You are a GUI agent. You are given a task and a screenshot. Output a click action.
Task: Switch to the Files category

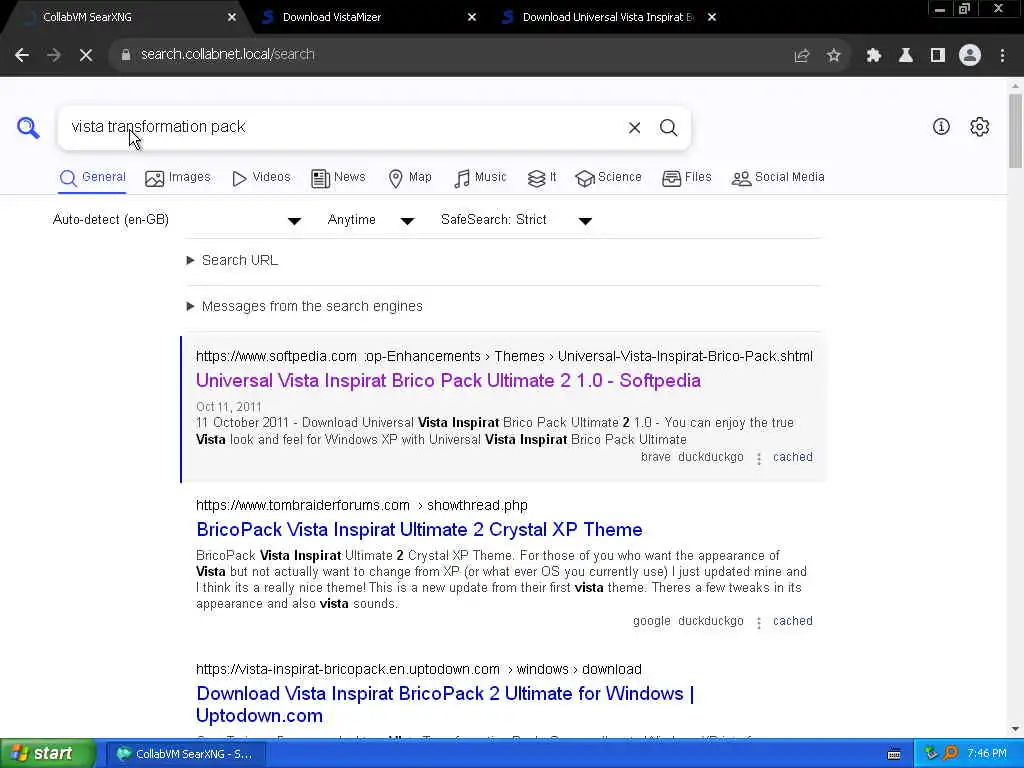tap(686, 178)
